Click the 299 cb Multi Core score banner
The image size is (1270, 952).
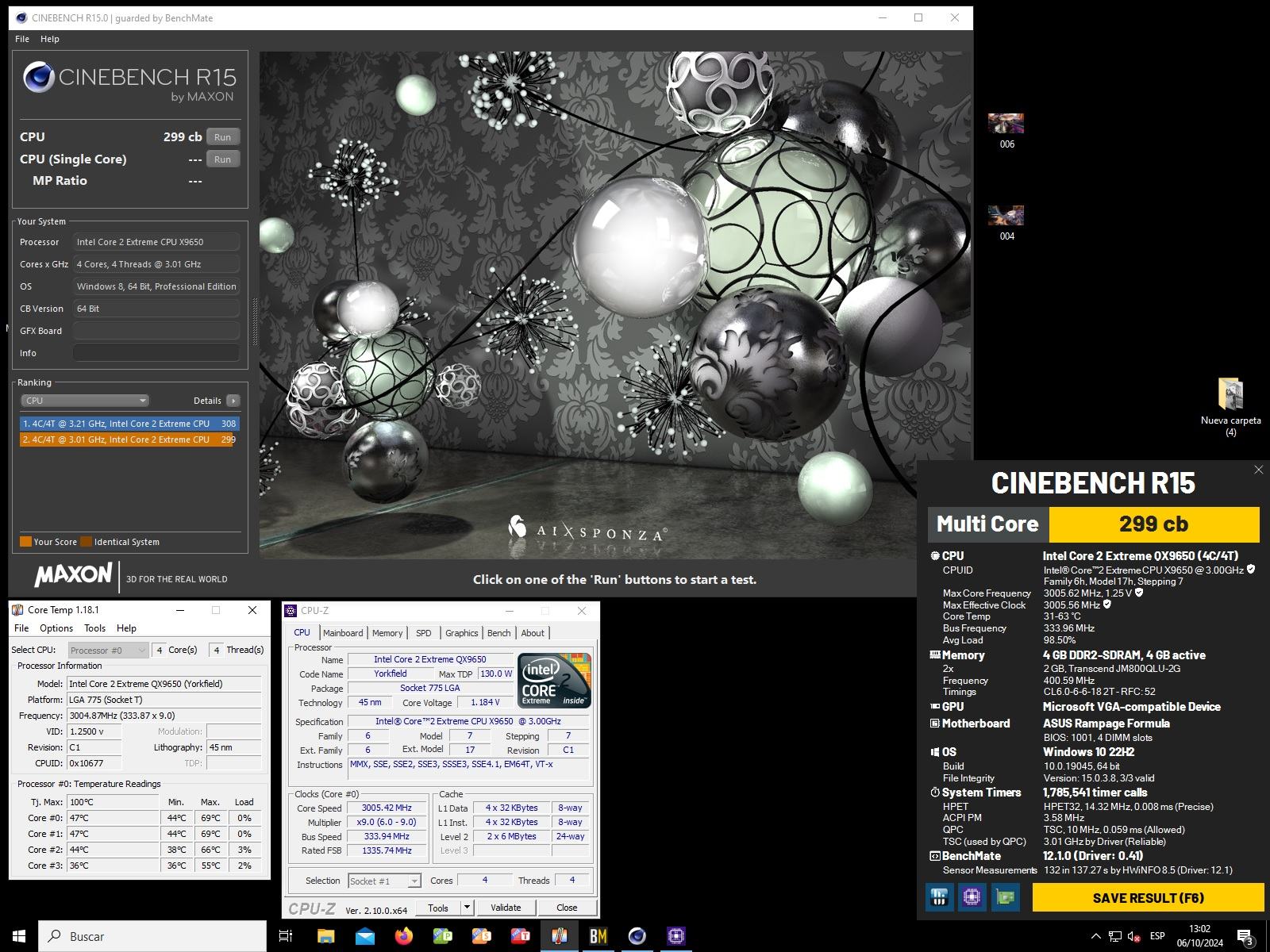click(1154, 524)
